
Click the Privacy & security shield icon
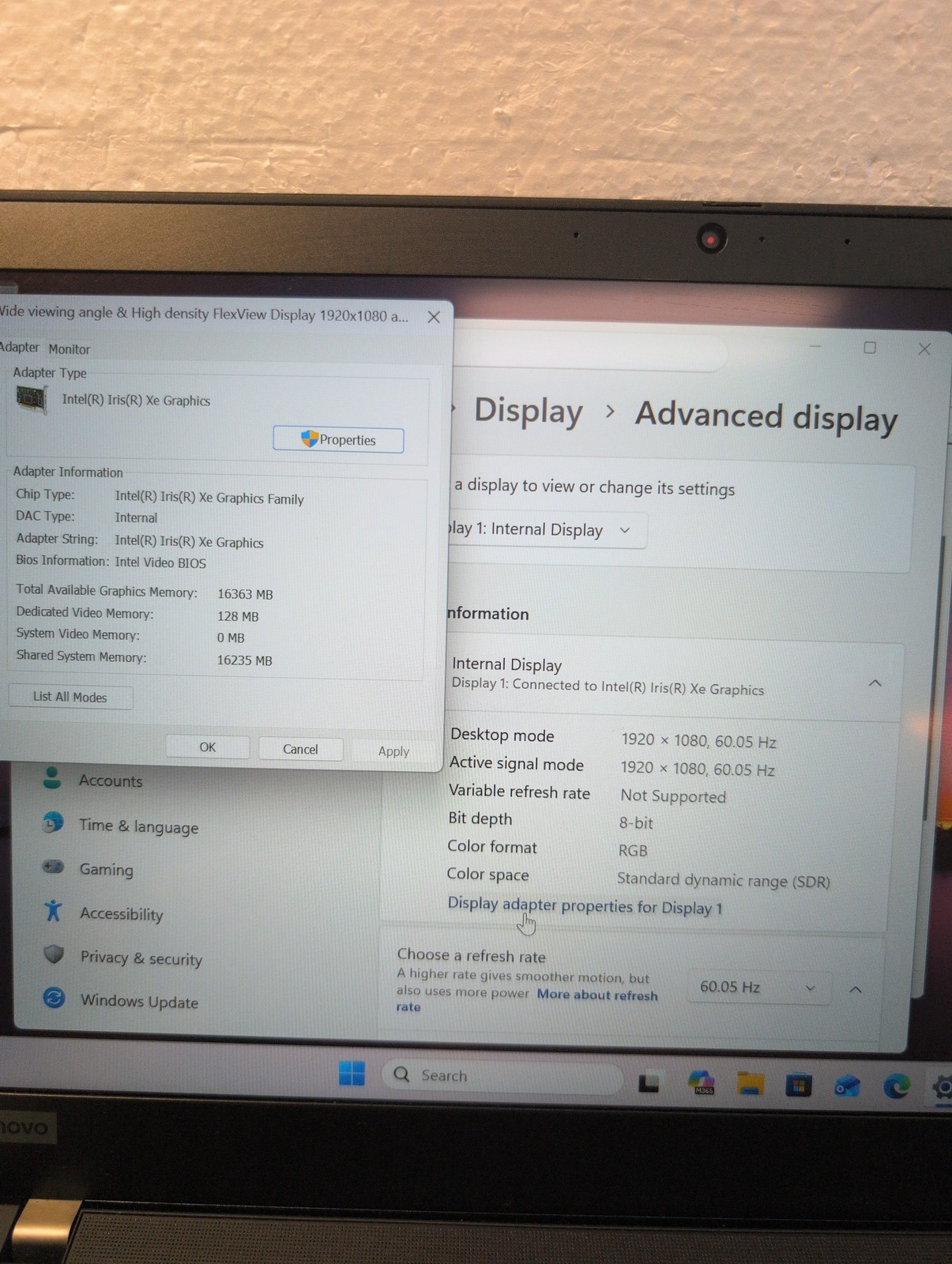[x=54, y=954]
